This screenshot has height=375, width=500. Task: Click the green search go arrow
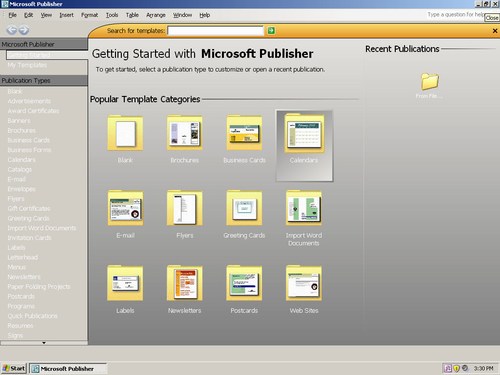pyautogui.click(x=271, y=31)
